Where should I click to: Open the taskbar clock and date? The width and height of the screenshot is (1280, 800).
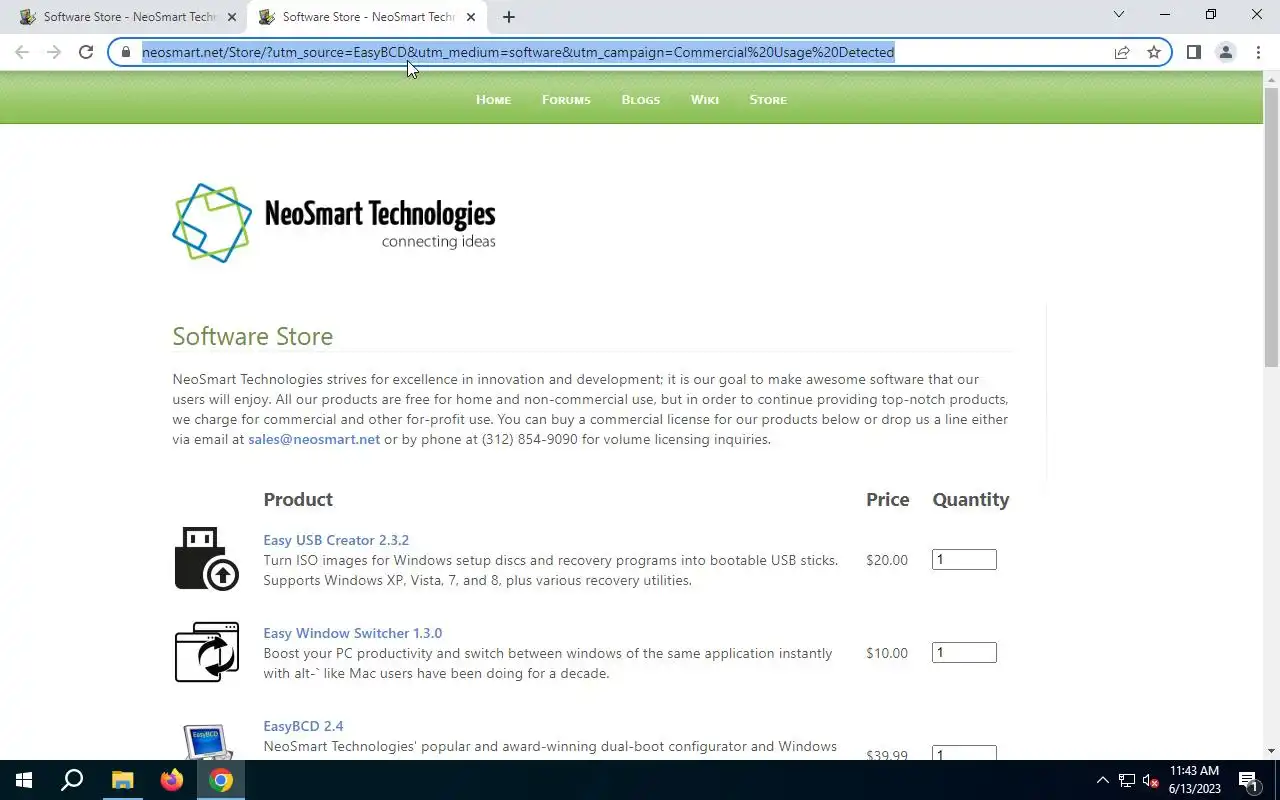(x=1195, y=780)
